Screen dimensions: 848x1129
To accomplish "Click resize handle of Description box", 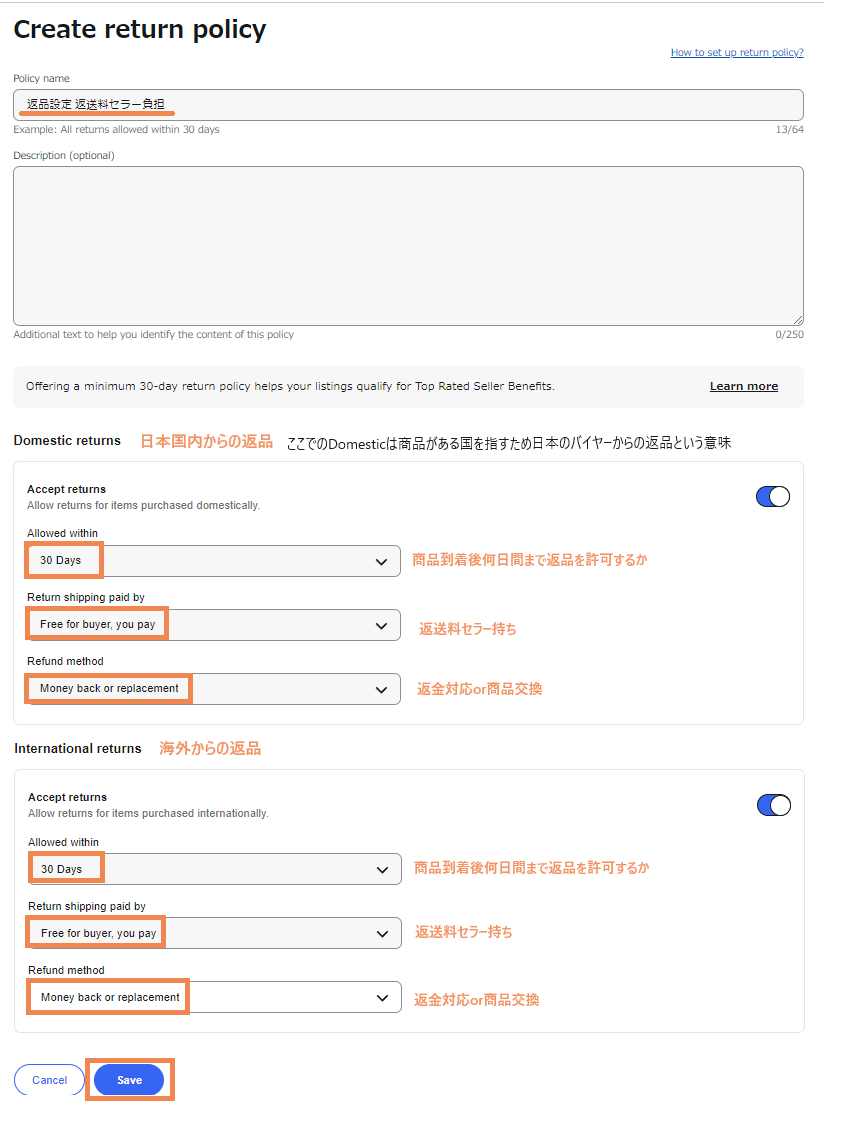I will (798, 320).
